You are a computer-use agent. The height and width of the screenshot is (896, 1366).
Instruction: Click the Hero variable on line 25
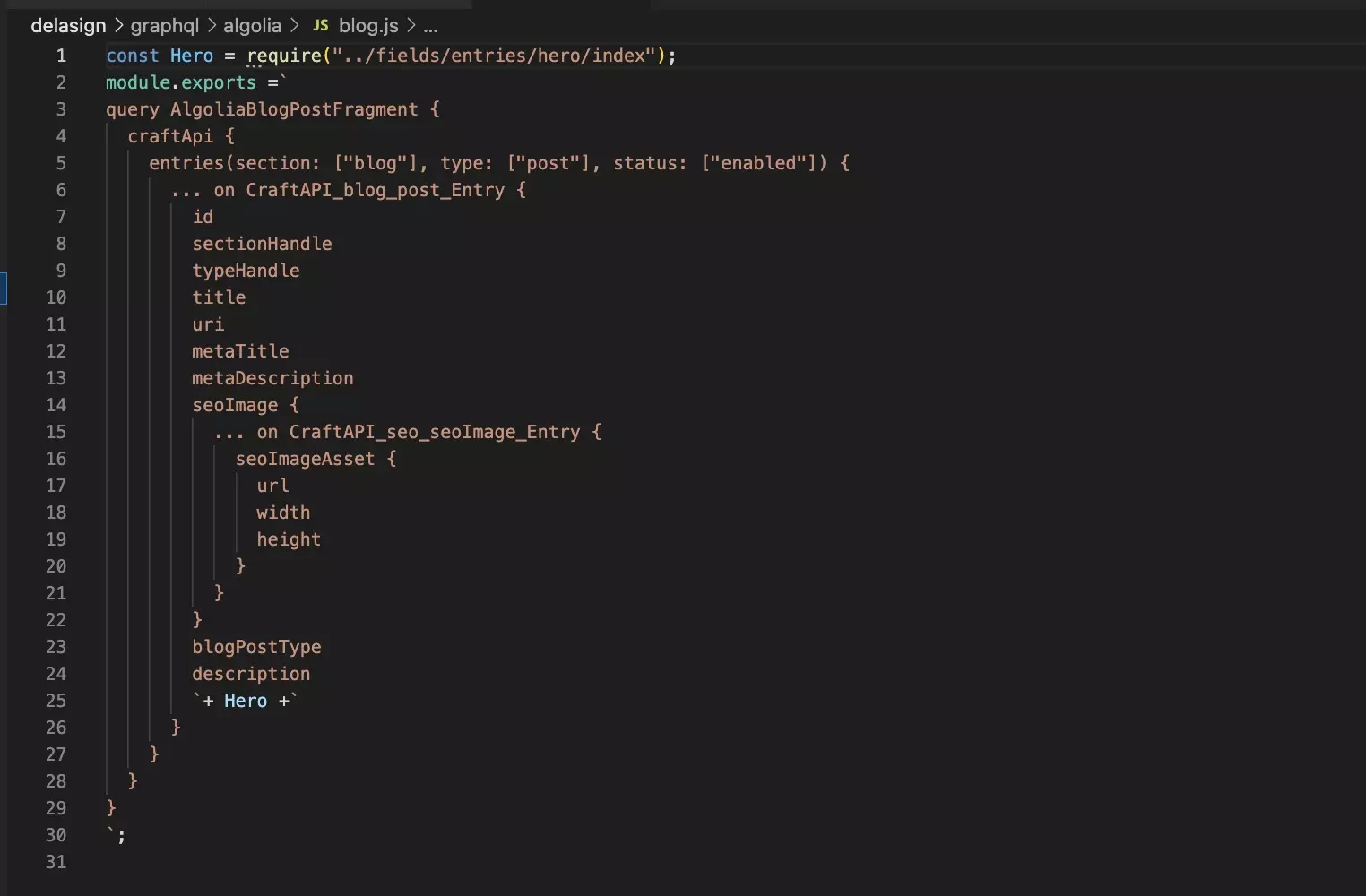(x=246, y=701)
